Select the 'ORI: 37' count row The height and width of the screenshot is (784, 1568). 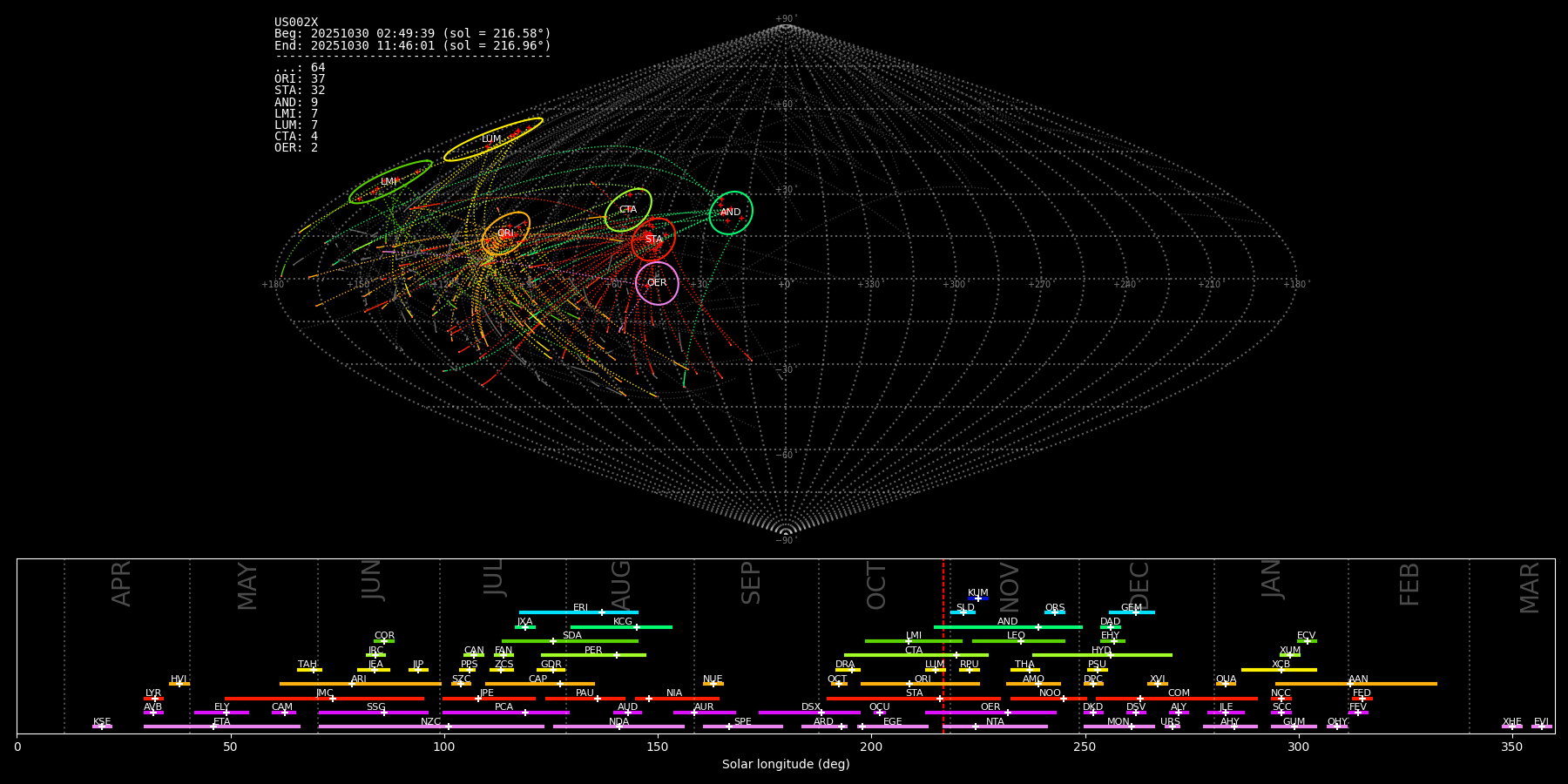[300, 79]
